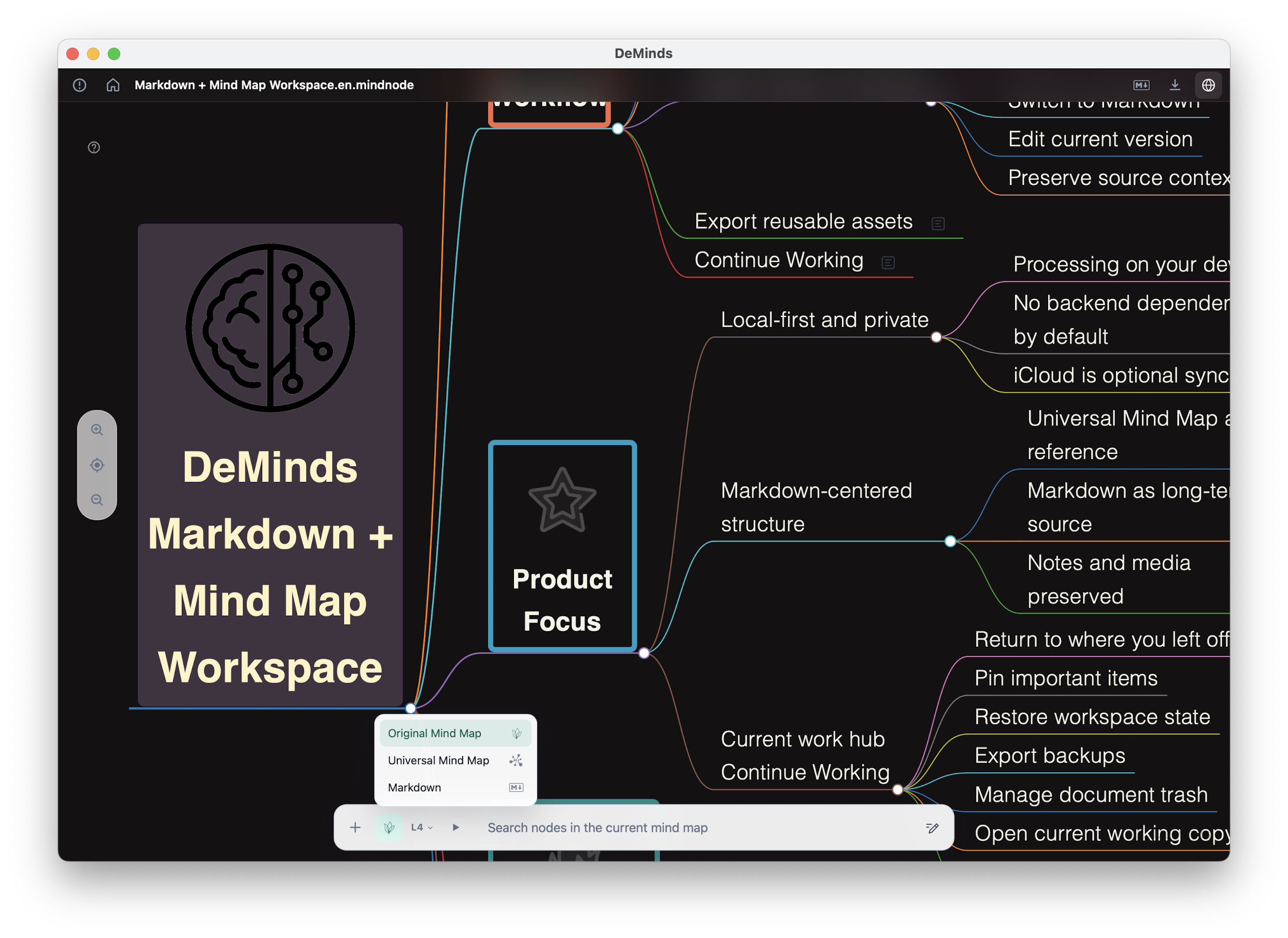The width and height of the screenshot is (1288, 938).
Task: Collapse the Workflow node branch dot
Action: 618,129
